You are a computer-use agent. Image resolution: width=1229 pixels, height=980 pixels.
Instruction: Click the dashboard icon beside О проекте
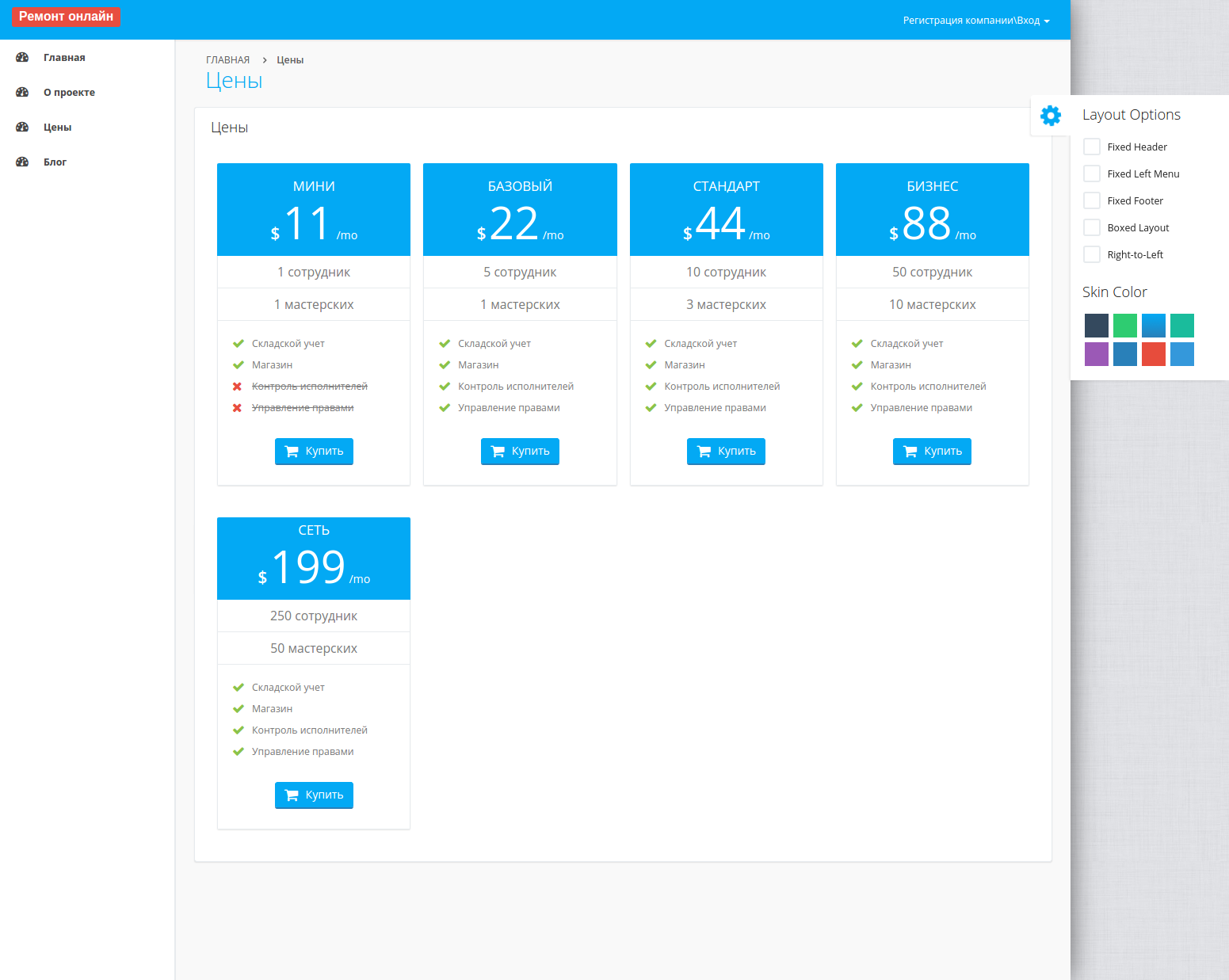click(22, 93)
